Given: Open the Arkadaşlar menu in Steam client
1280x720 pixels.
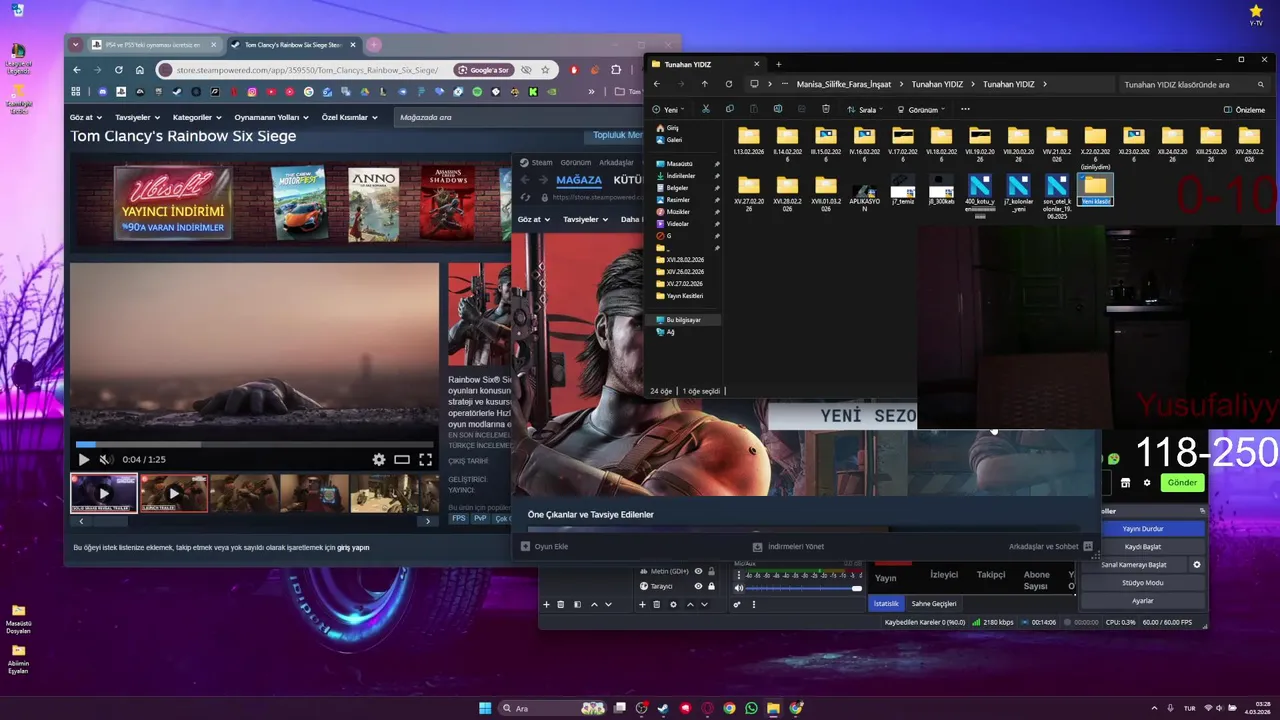Looking at the screenshot, I should (616, 162).
